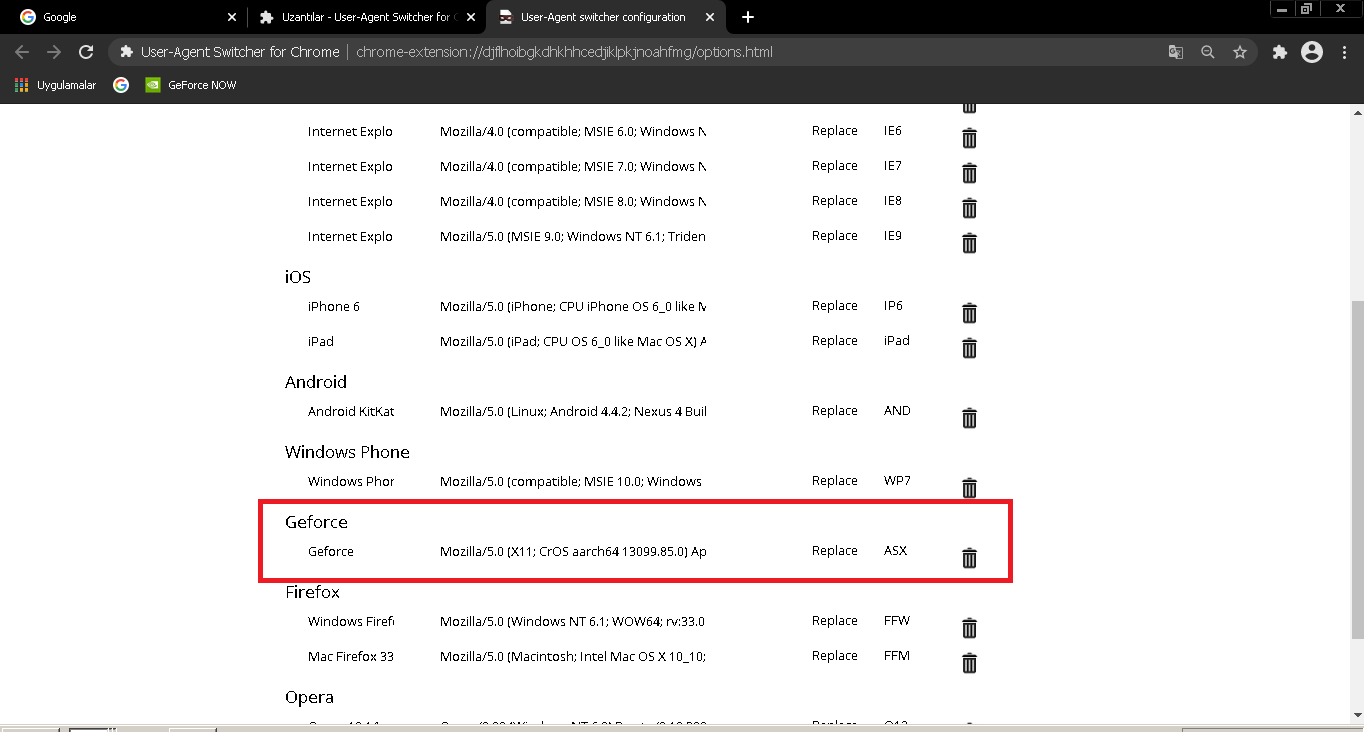This screenshot has height=732, width=1364.
Task: Click the iPhone 6 name cell
Action: [334, 306]
